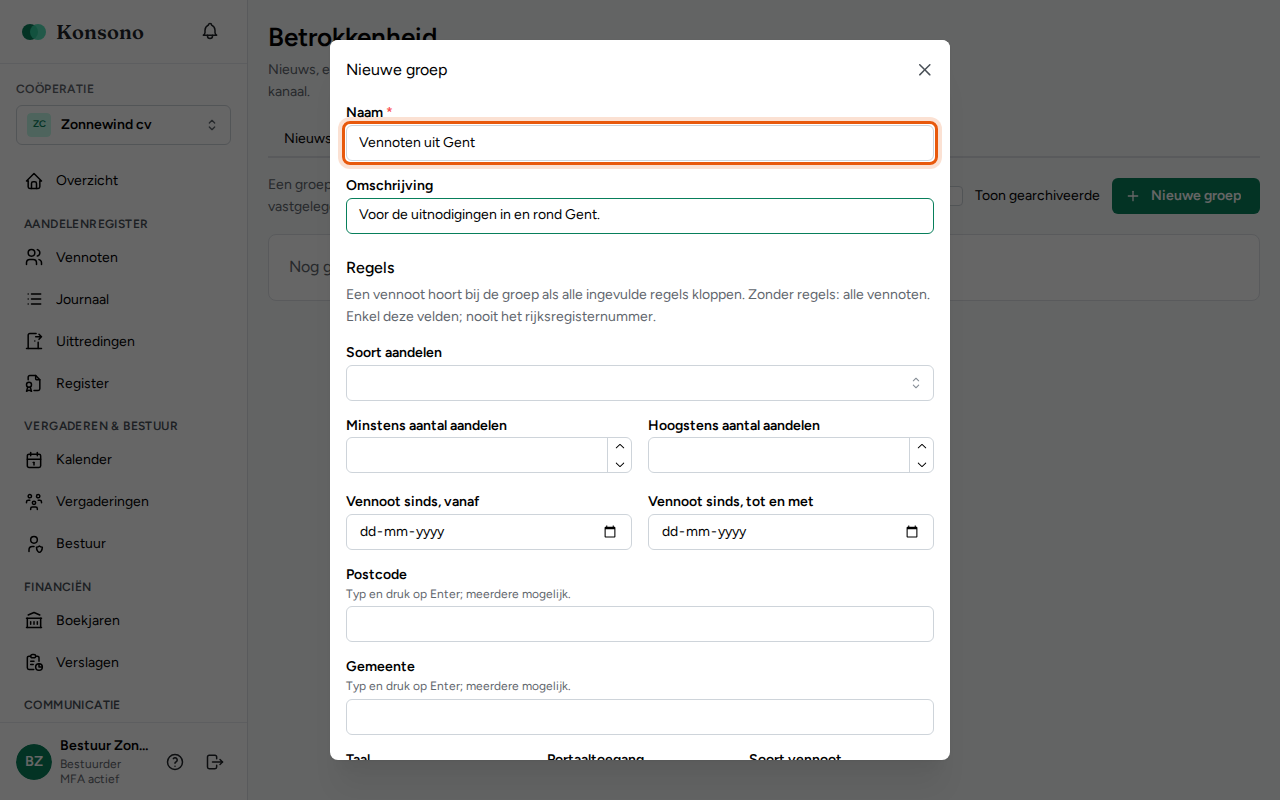The width and height of the screenshot is (1280, 800).
Task: Open the 'Vennoot sinds, vanaf' calendar picker
Action: pos(610,532)
